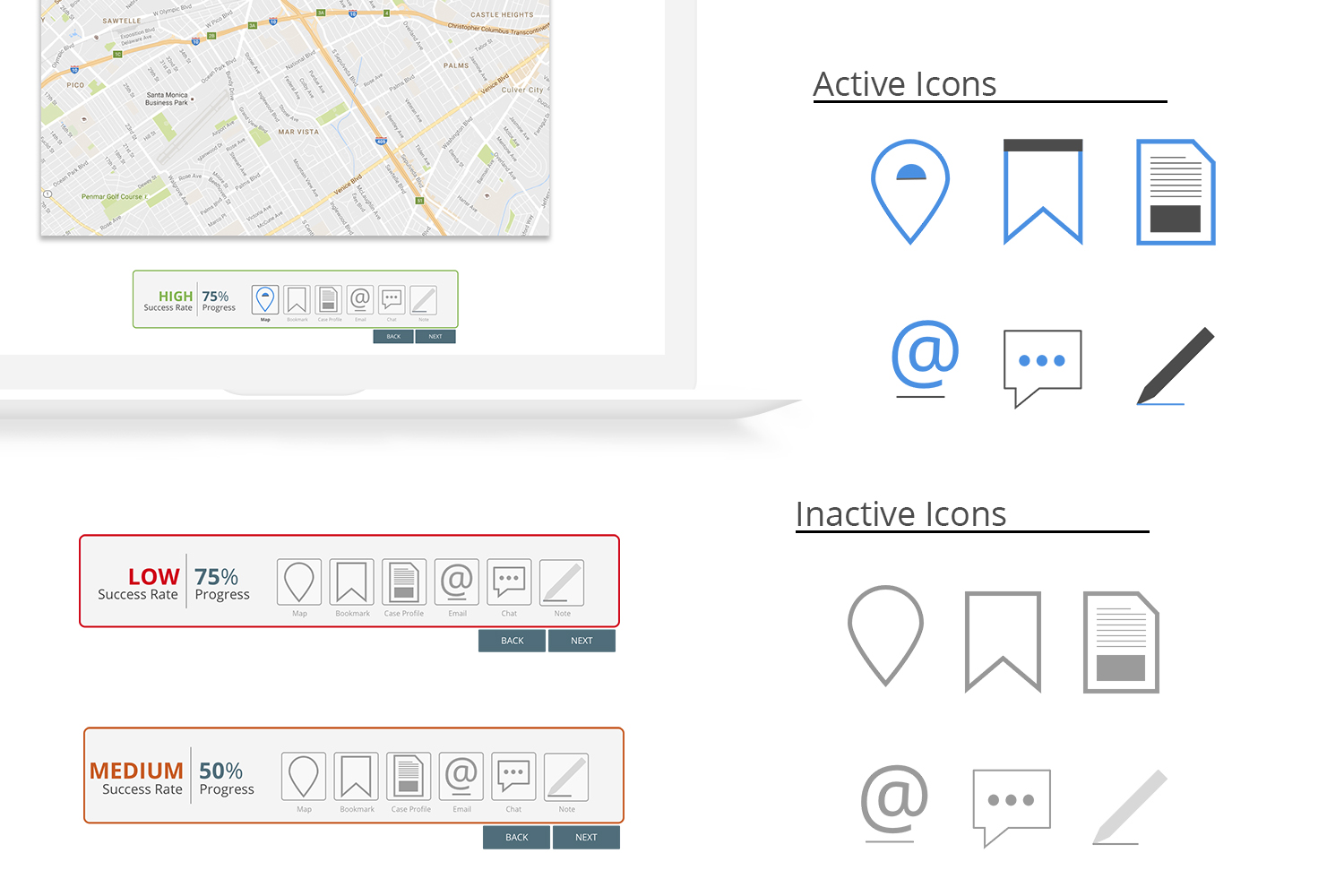Click the active Chat bubble icon with blue dots
This screenshot has width=1344, height=896.
(1043, 367)
